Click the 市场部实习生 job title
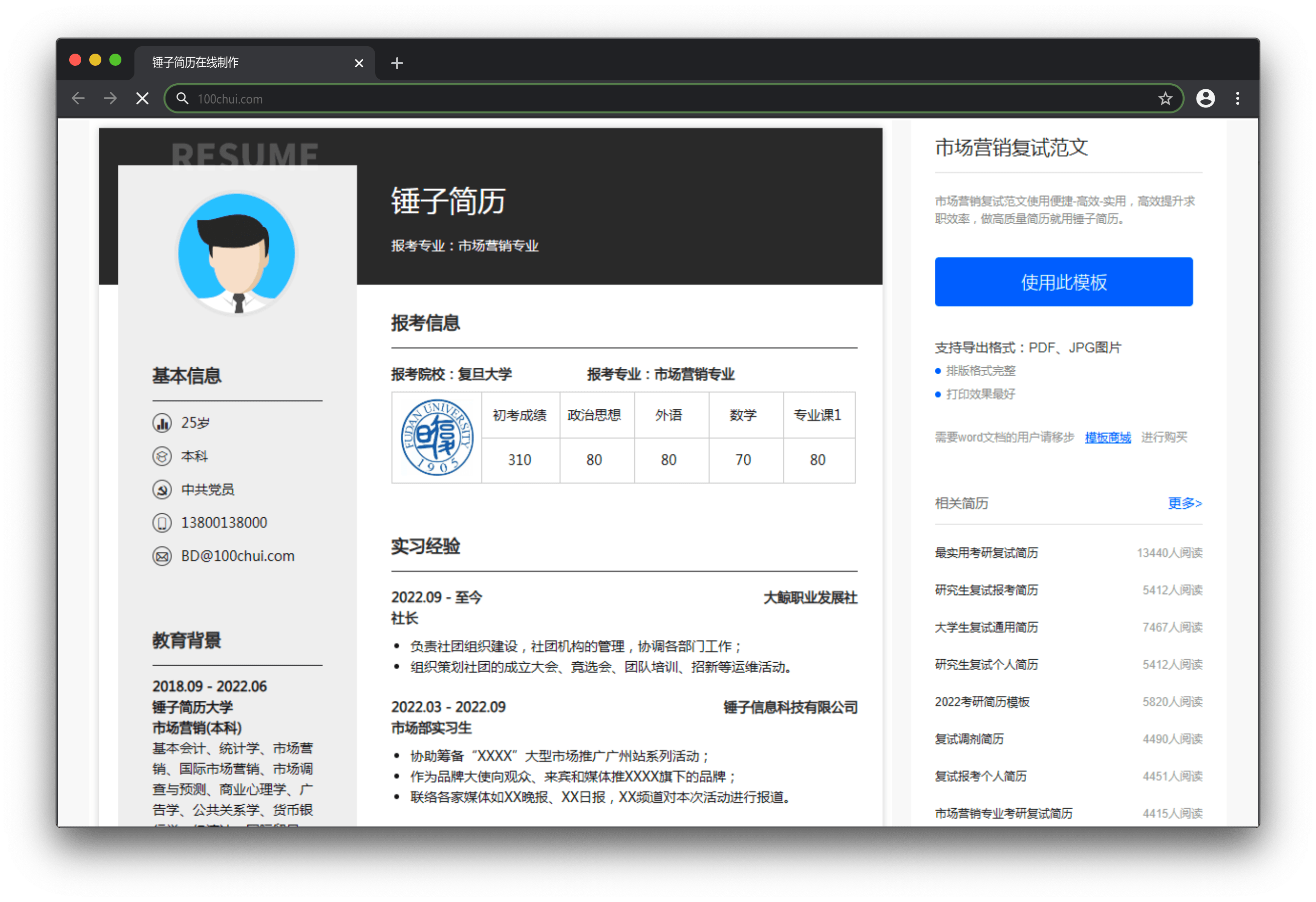Screen dimensions: 1316x902 click(x=431, y=728)
